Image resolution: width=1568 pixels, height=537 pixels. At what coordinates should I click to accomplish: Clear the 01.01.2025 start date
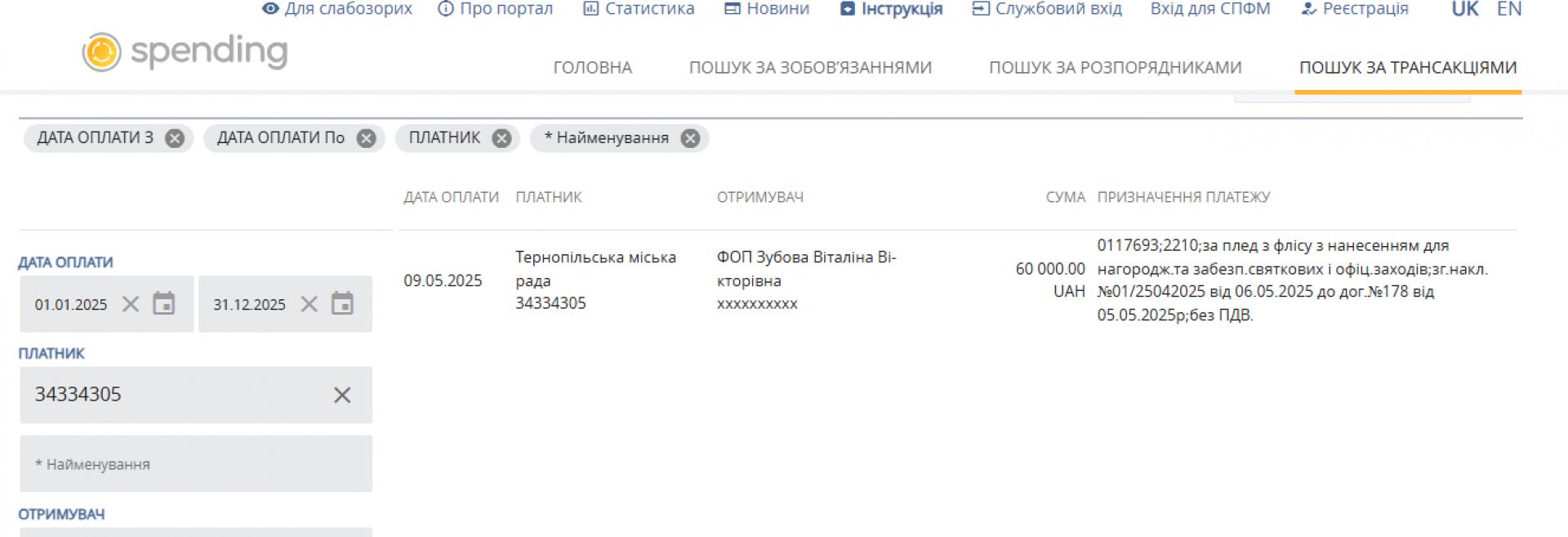pyautogui.click(x=131, y=304)
